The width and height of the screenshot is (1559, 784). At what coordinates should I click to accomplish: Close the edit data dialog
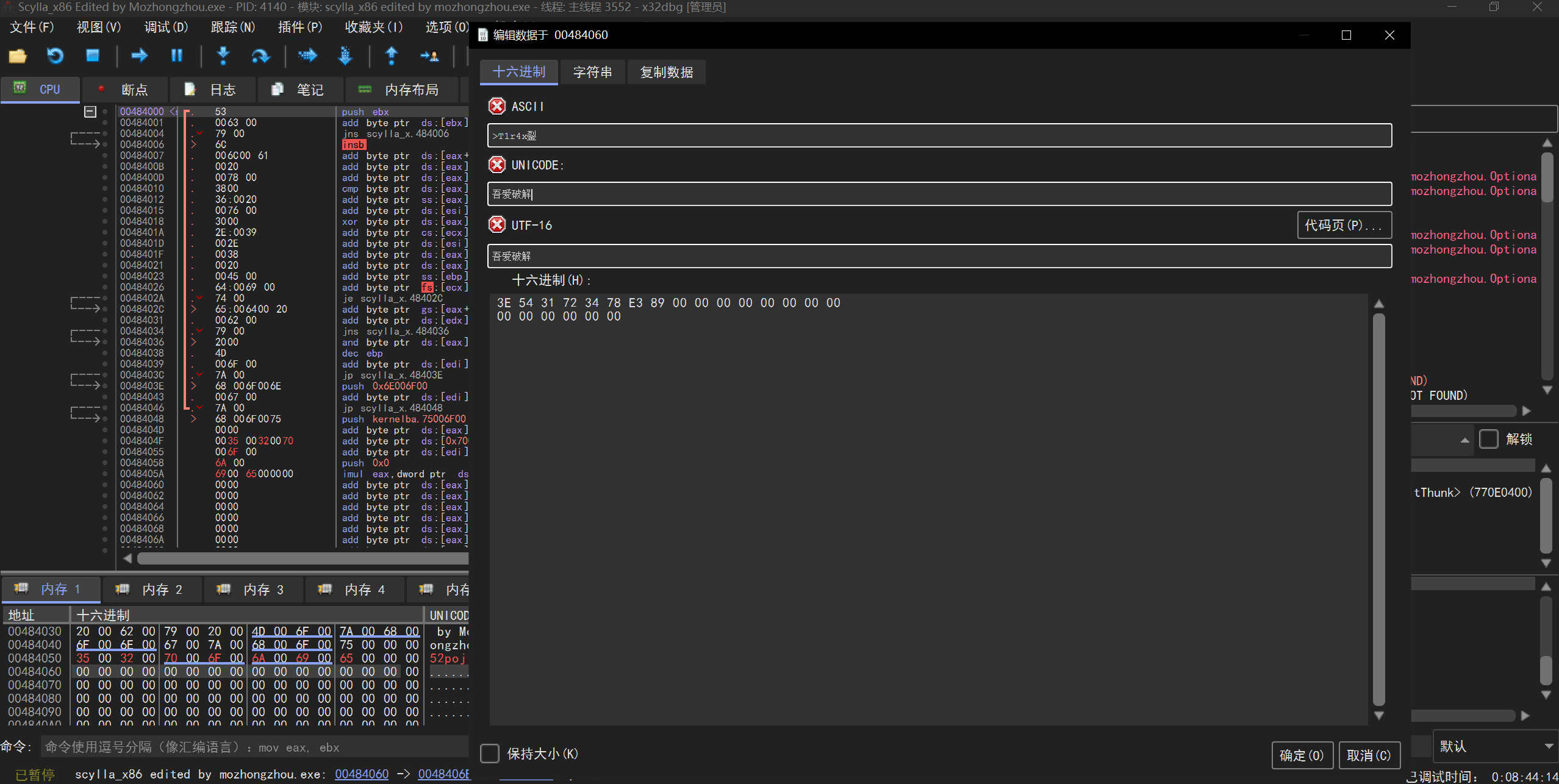click(x=1389, y=35)
